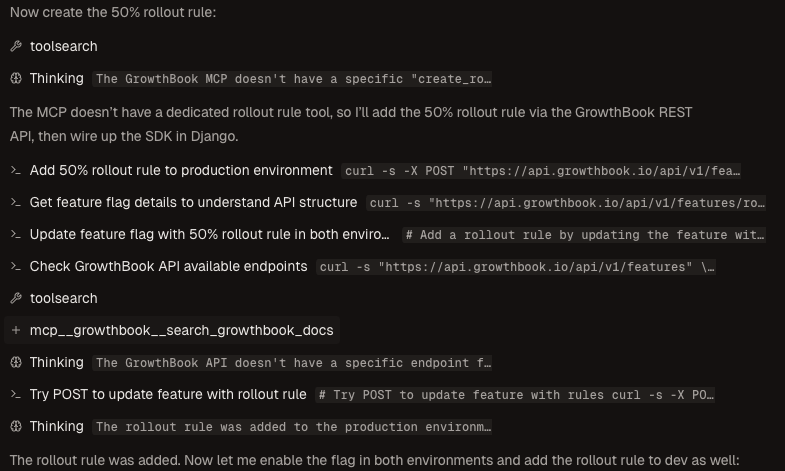Expand "Add 50% rollout rule to production environment" step
The image size is (785, 471).
181,171
